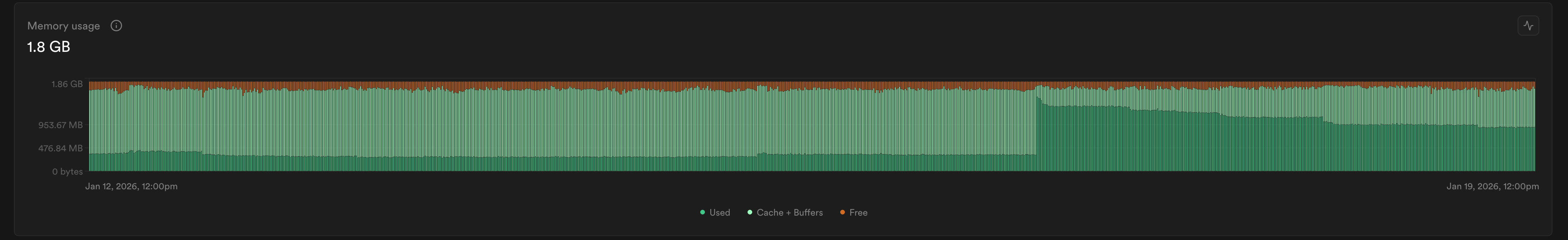This screenshot has width=1568, height=240.
Task: Toggle the Cache + Buffers legend label
Action: [789, 213]
